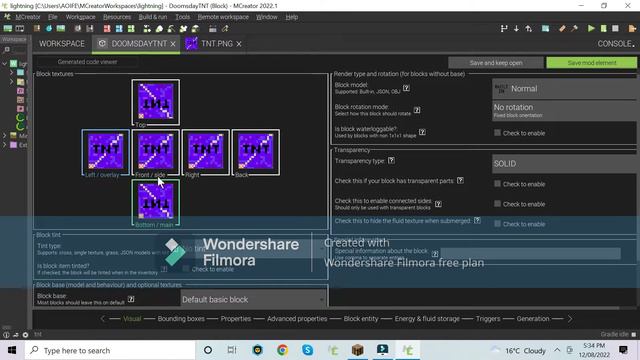Viewport: 640px width, 360px height.
Task: Click info icon in bottom-left status bar
Action: (x=6, y=335)
